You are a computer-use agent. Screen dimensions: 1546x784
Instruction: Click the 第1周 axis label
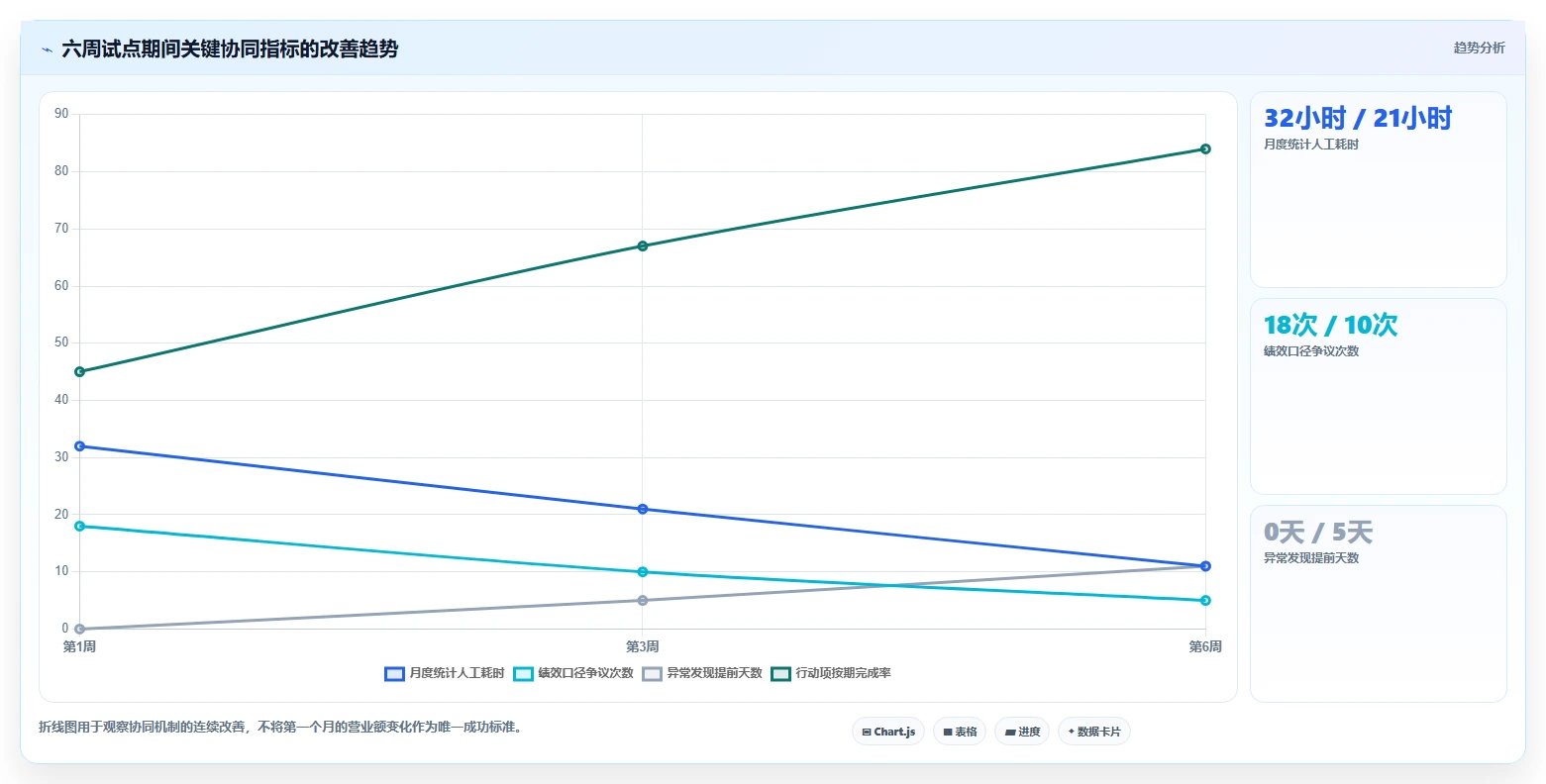pyautogui.click(x=79, y=646)
